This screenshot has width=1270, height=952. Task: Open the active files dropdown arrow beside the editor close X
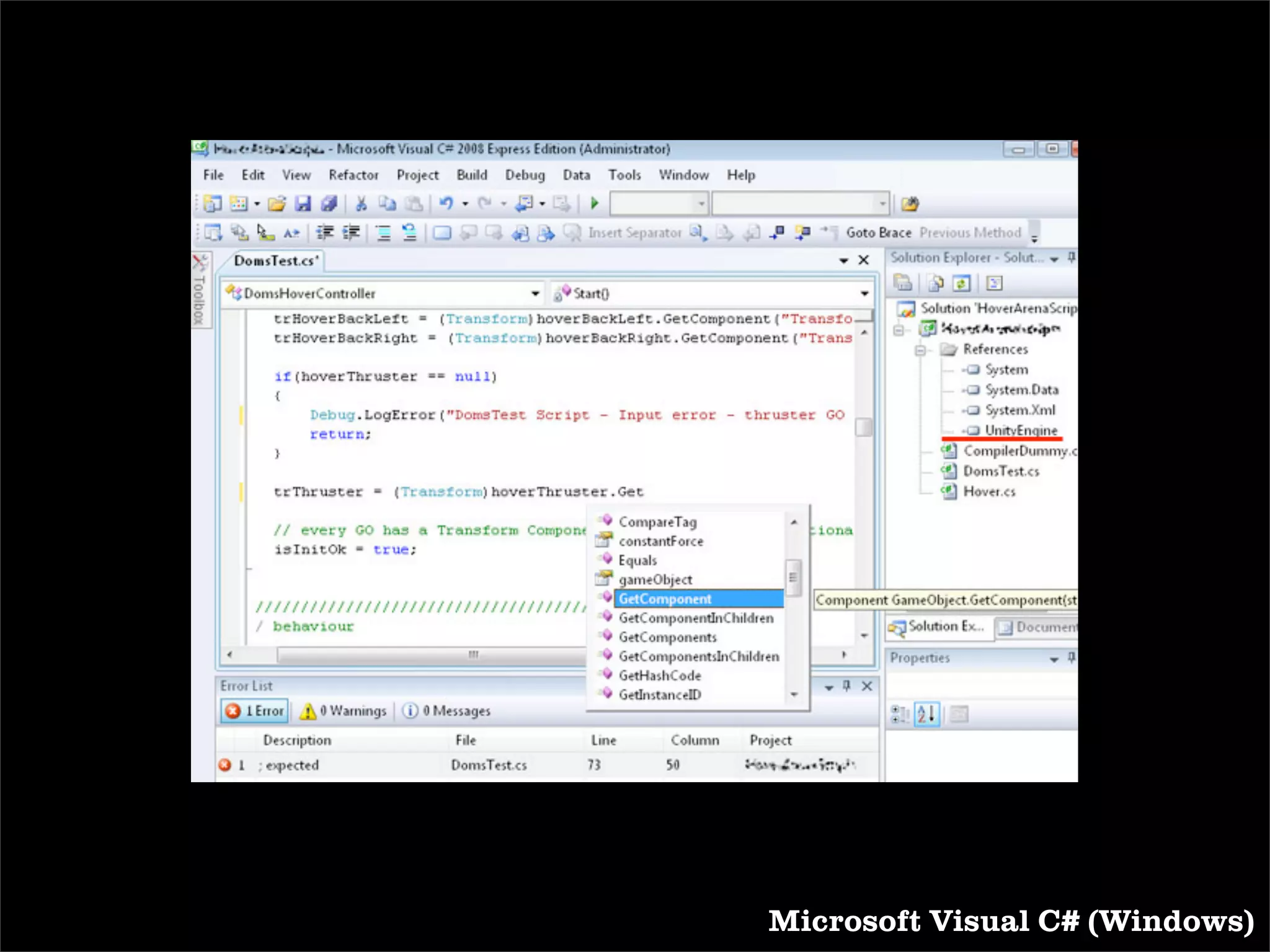(x=843, y=261)
